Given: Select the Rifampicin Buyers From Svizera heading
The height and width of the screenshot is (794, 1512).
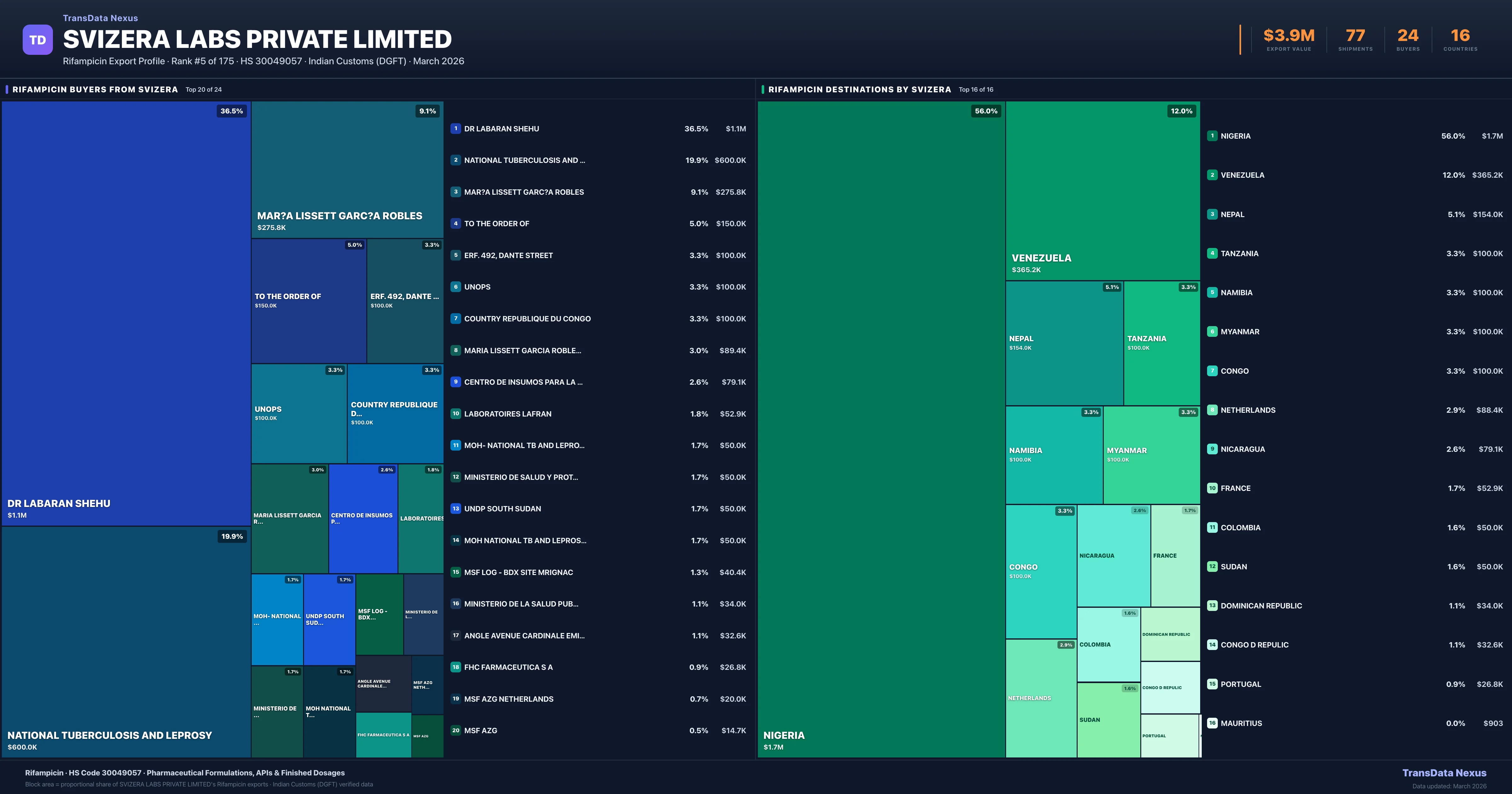Looking at the screenshot, I should (95, 89).
